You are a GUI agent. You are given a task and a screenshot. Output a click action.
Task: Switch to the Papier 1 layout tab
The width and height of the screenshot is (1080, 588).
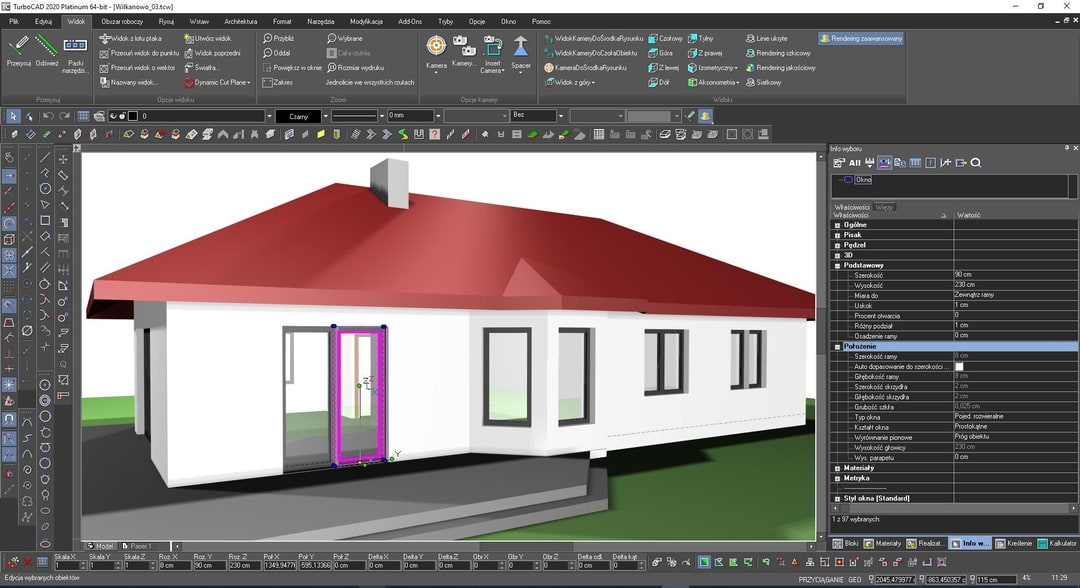[137, 545]
